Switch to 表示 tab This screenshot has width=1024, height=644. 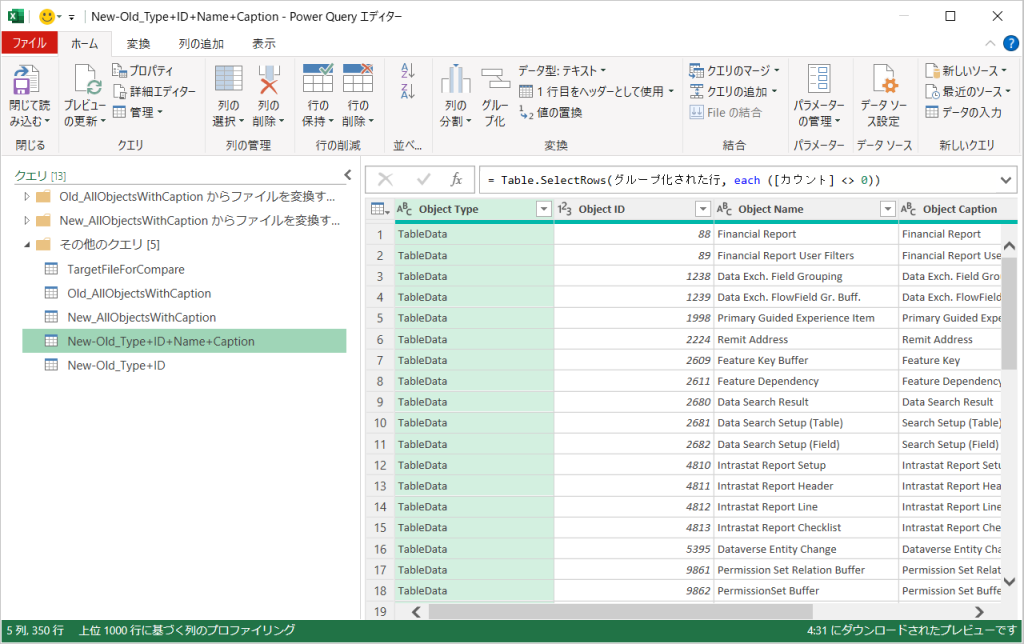tap(264, 44)
